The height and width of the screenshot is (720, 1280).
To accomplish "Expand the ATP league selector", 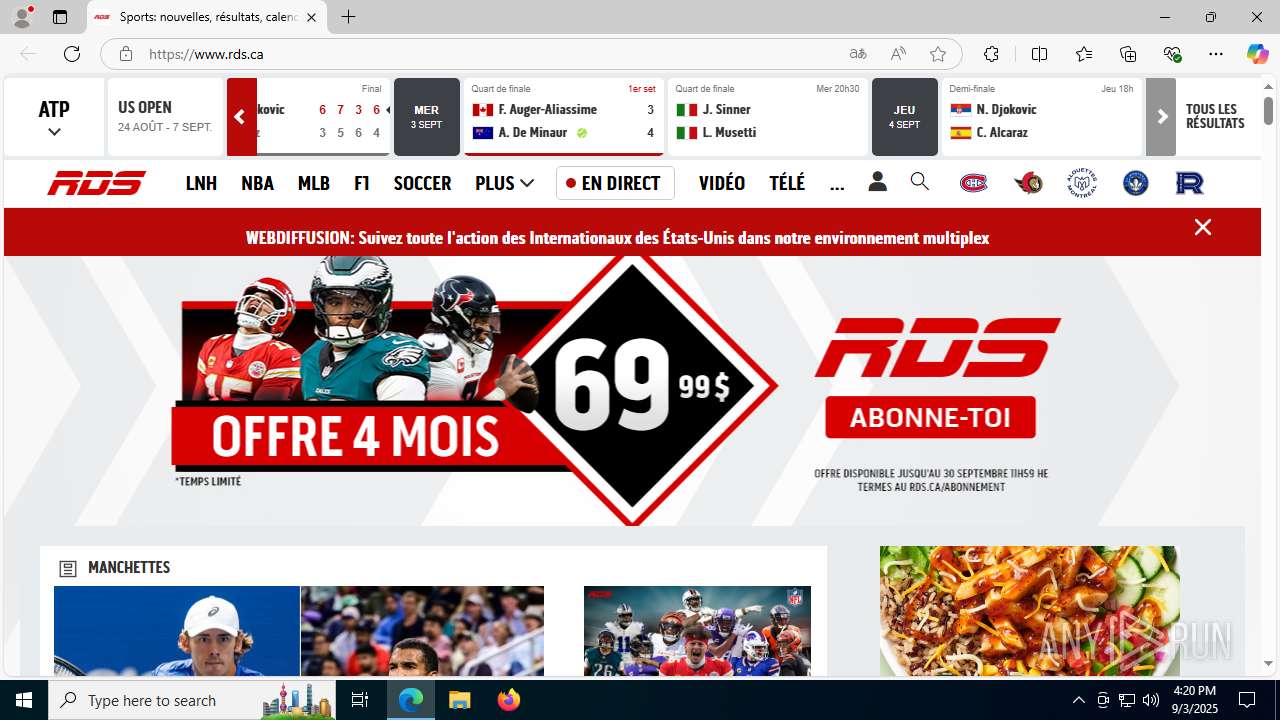I will pos(54,117).
